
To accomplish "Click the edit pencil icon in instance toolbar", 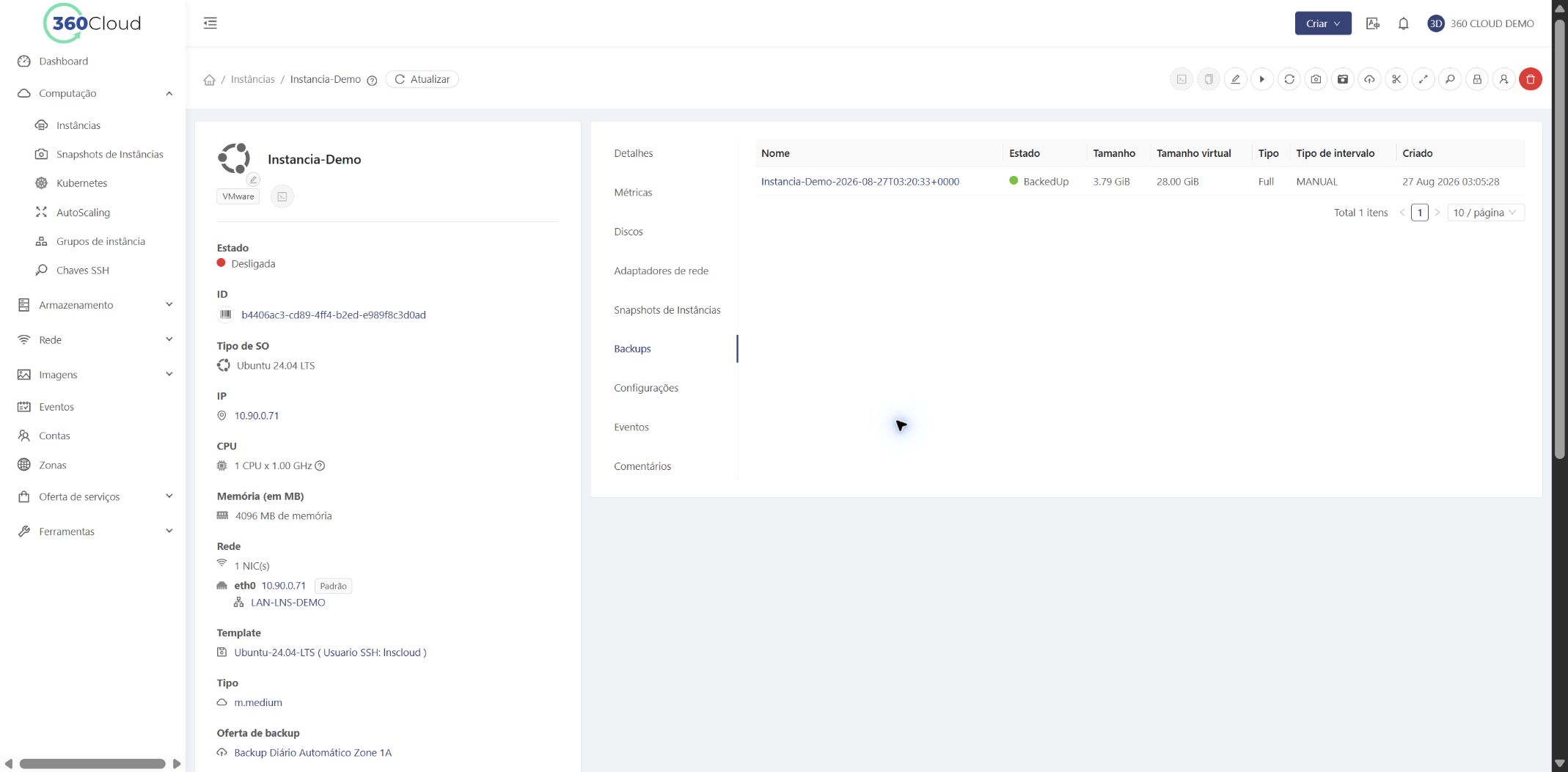I will tap(1235, 79).
